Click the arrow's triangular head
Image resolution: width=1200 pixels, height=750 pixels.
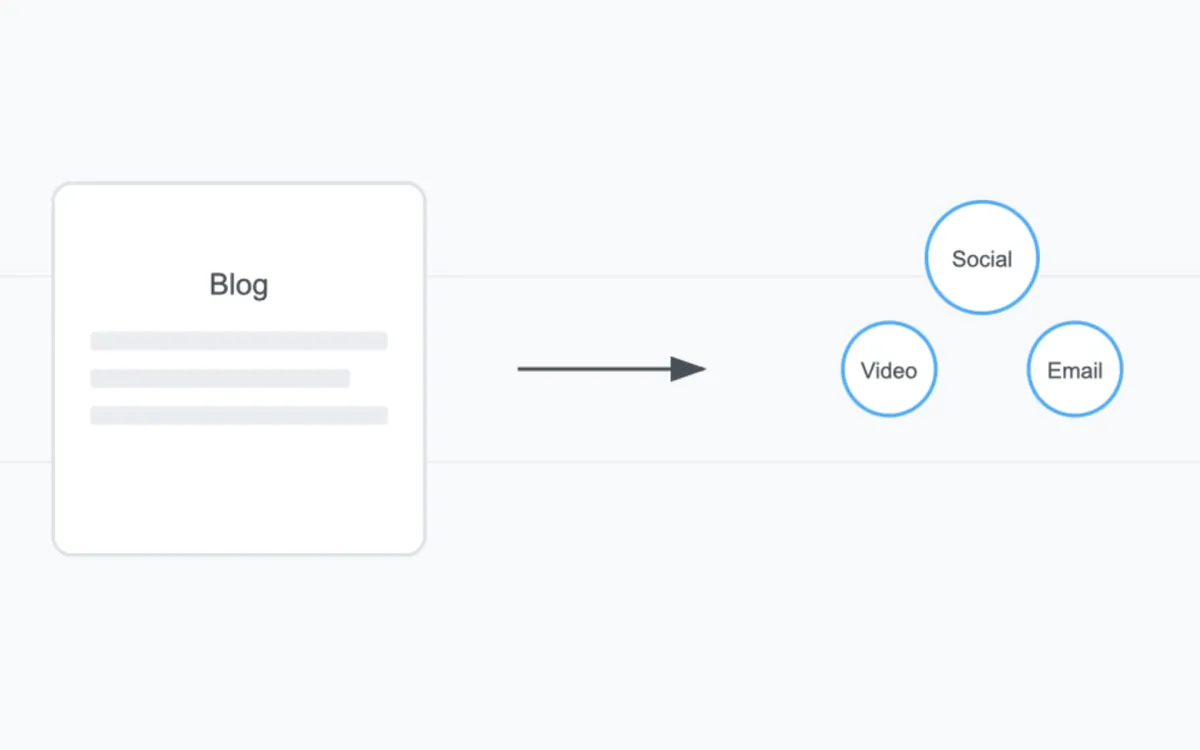688,369
